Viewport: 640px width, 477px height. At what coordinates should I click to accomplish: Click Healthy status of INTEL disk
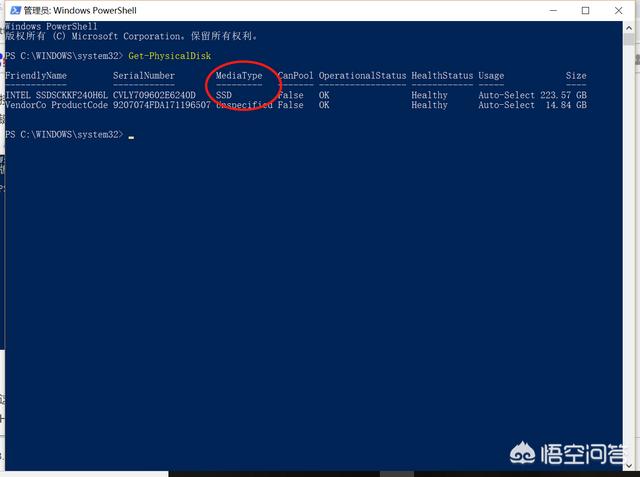[429, 95]
